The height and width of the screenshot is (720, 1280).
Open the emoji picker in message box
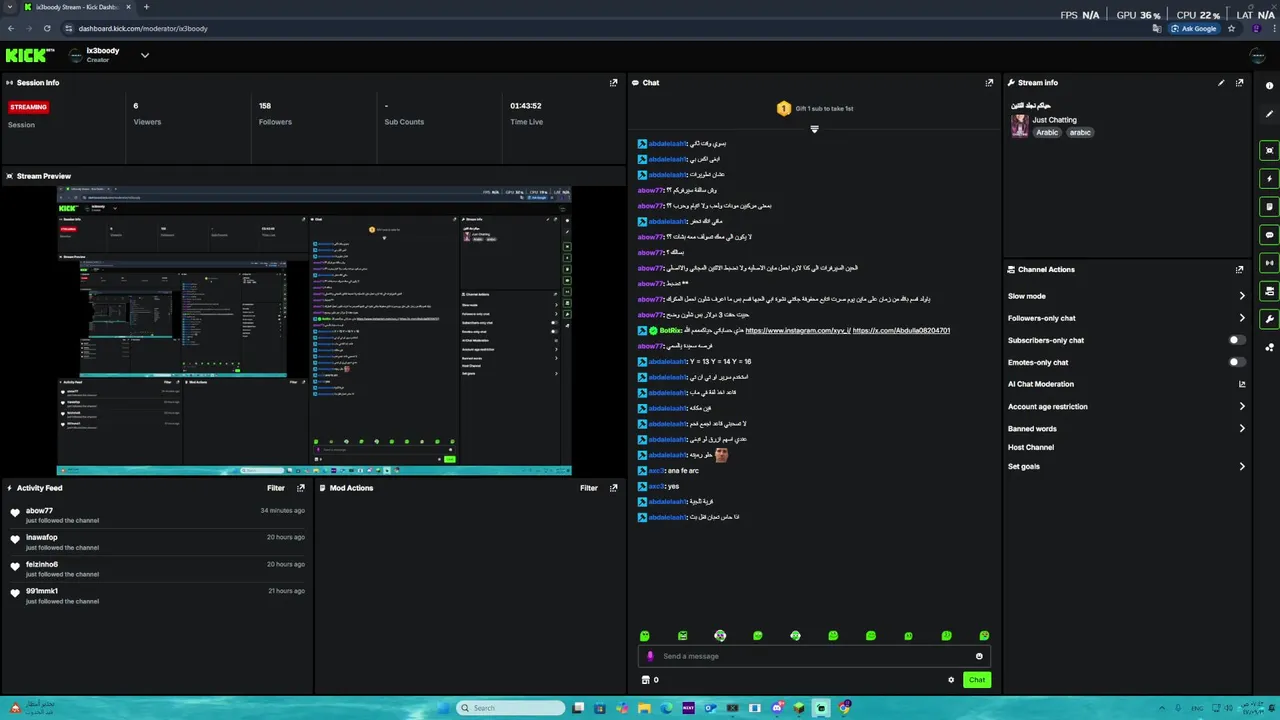tap(979, 656)
